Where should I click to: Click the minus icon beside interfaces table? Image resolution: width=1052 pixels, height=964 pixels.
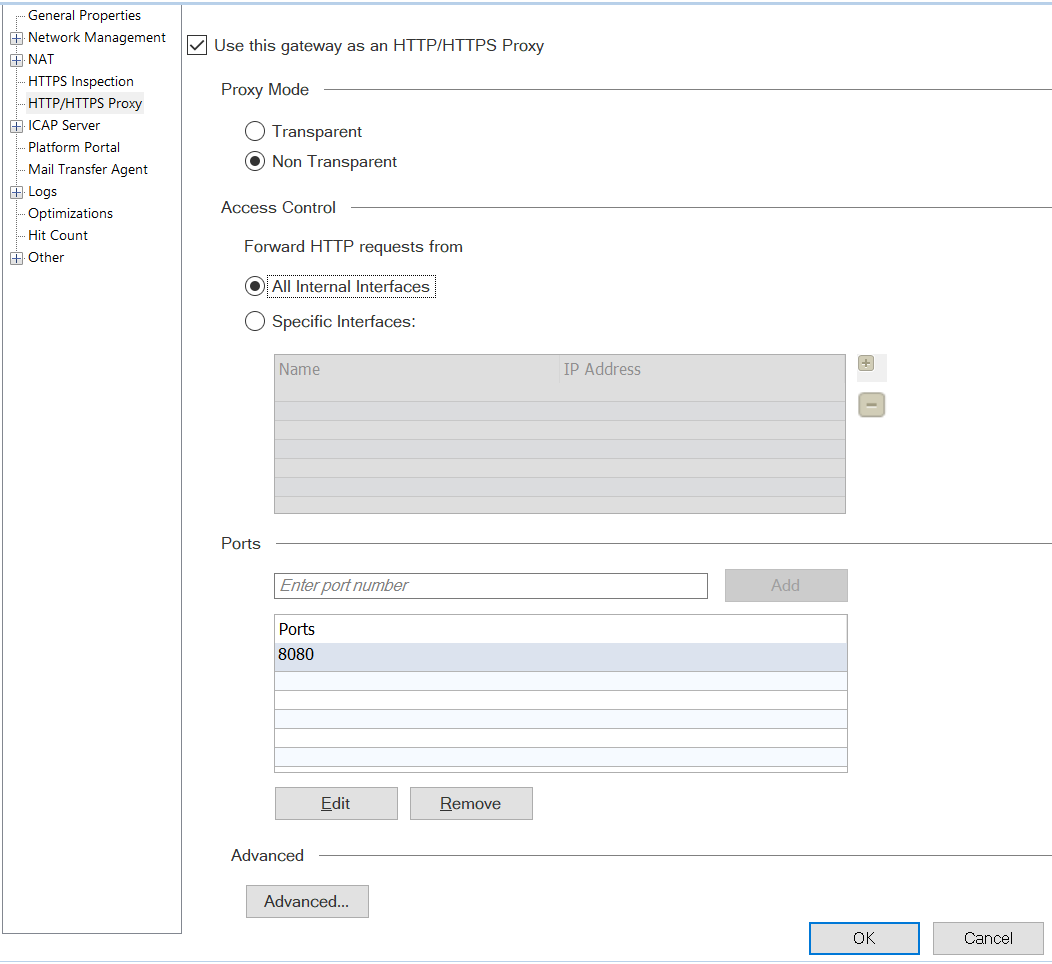[871, 405]
